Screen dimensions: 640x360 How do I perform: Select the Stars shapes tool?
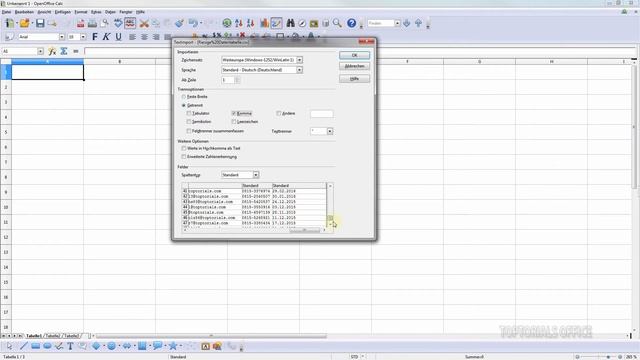[x=173, y=346]
